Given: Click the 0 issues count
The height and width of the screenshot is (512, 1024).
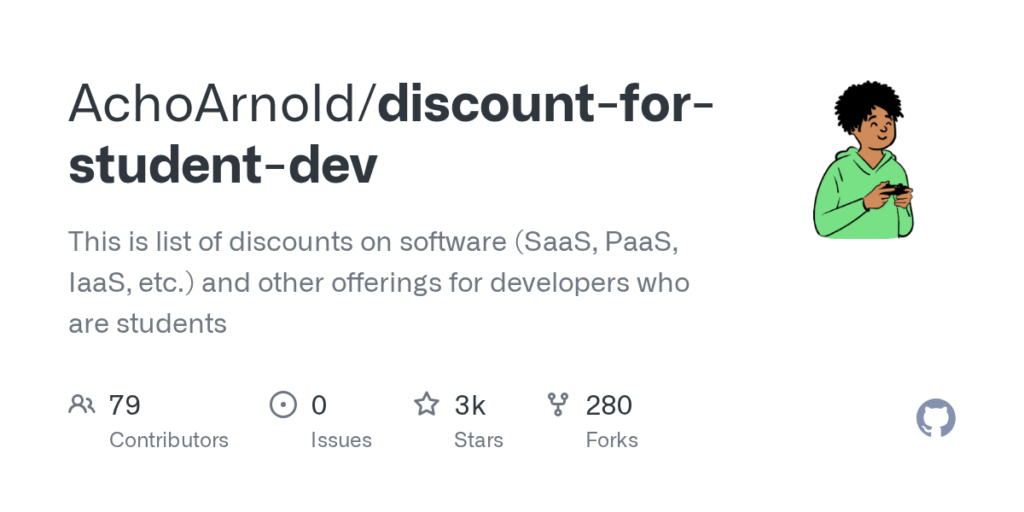Looking at the screenshot, I should click(x=319, y=405).
